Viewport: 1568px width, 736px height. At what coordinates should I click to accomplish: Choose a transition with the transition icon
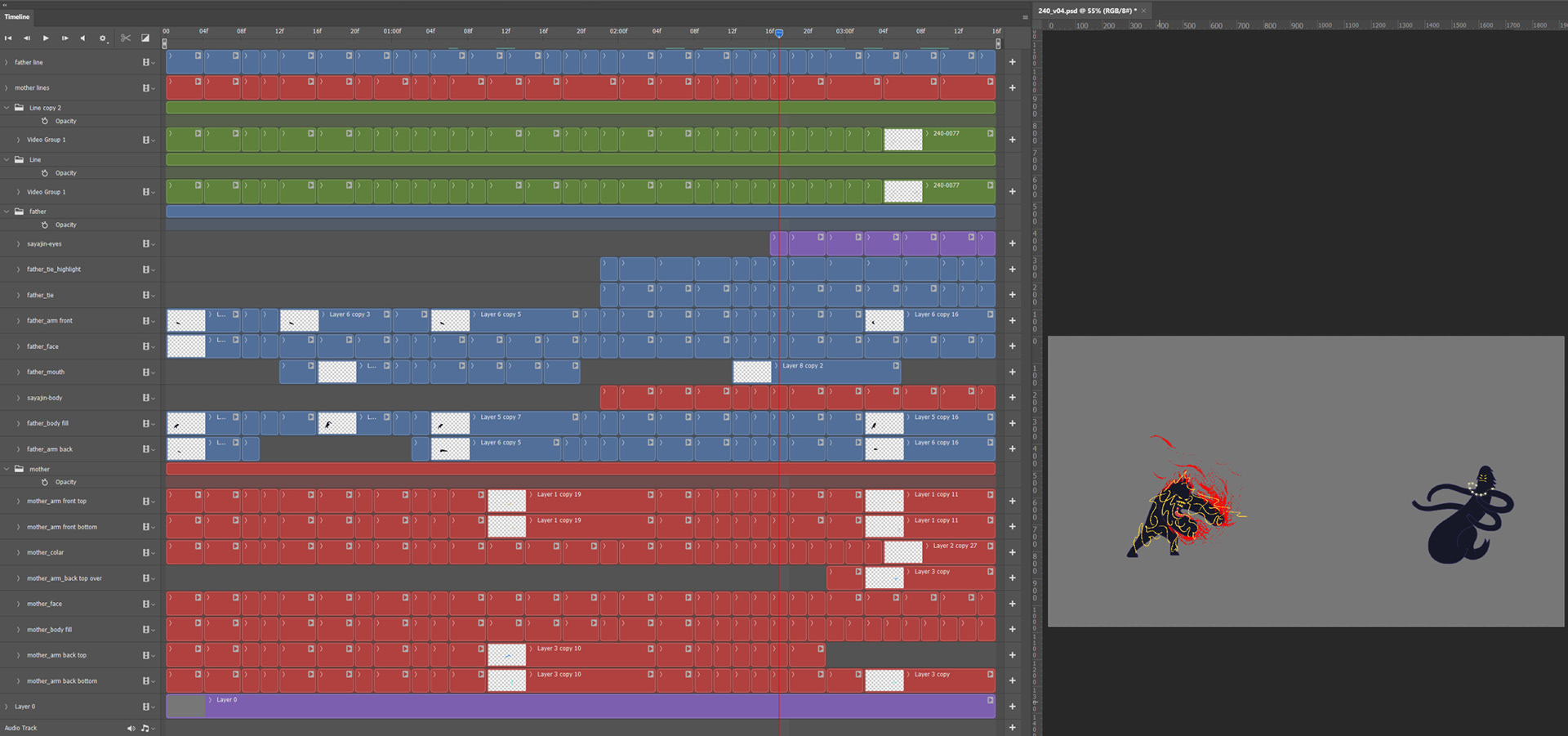point(145,38)
